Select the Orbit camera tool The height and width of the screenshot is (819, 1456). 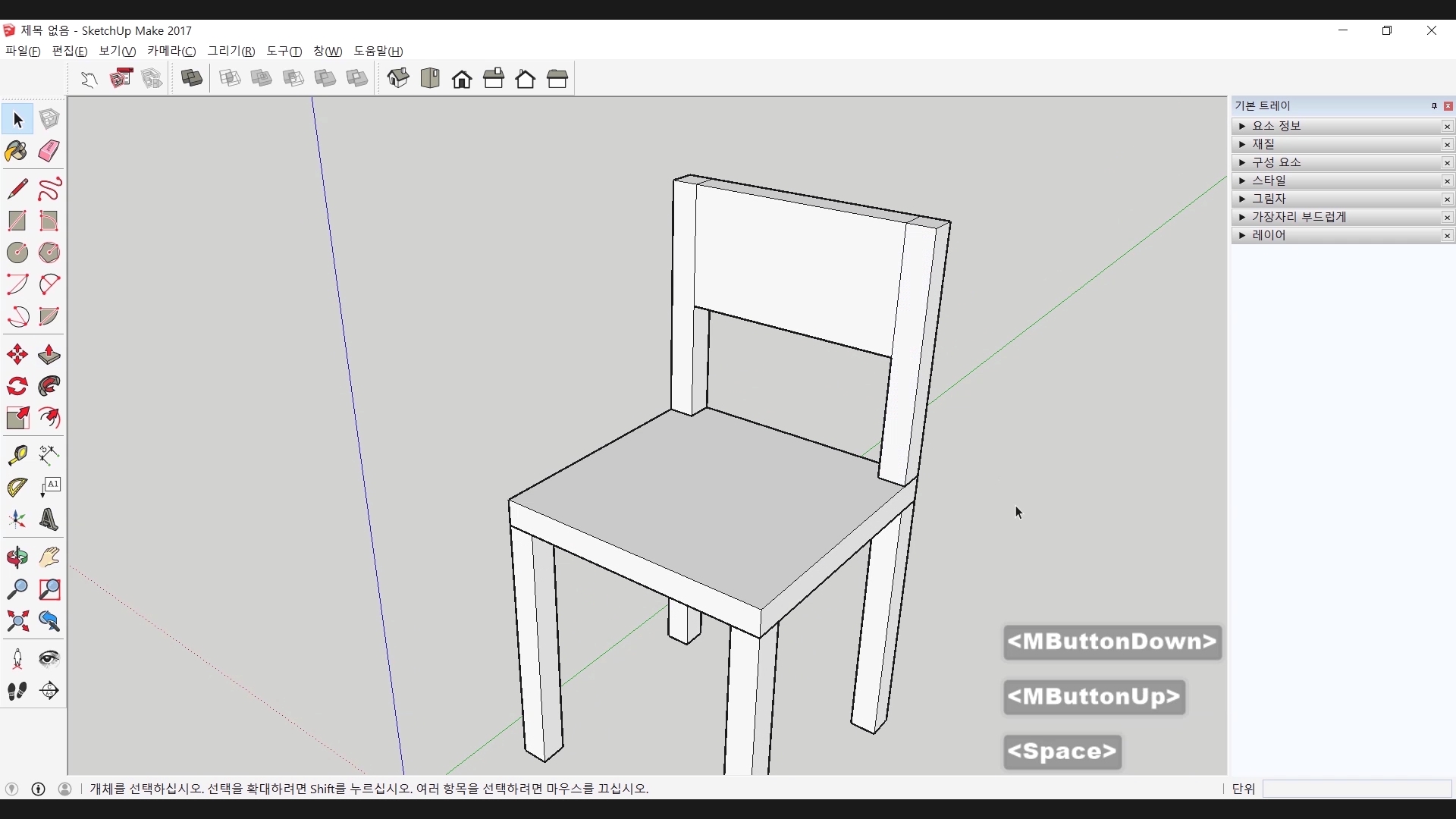coord(17,558)
